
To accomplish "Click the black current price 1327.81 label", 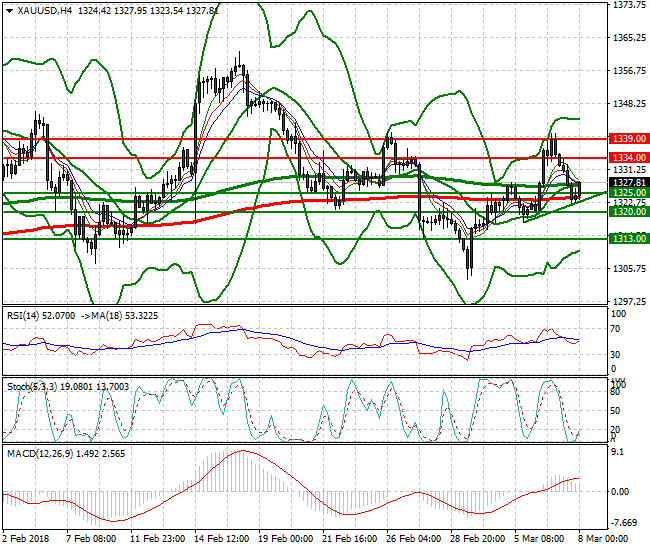I will [629, 183].
